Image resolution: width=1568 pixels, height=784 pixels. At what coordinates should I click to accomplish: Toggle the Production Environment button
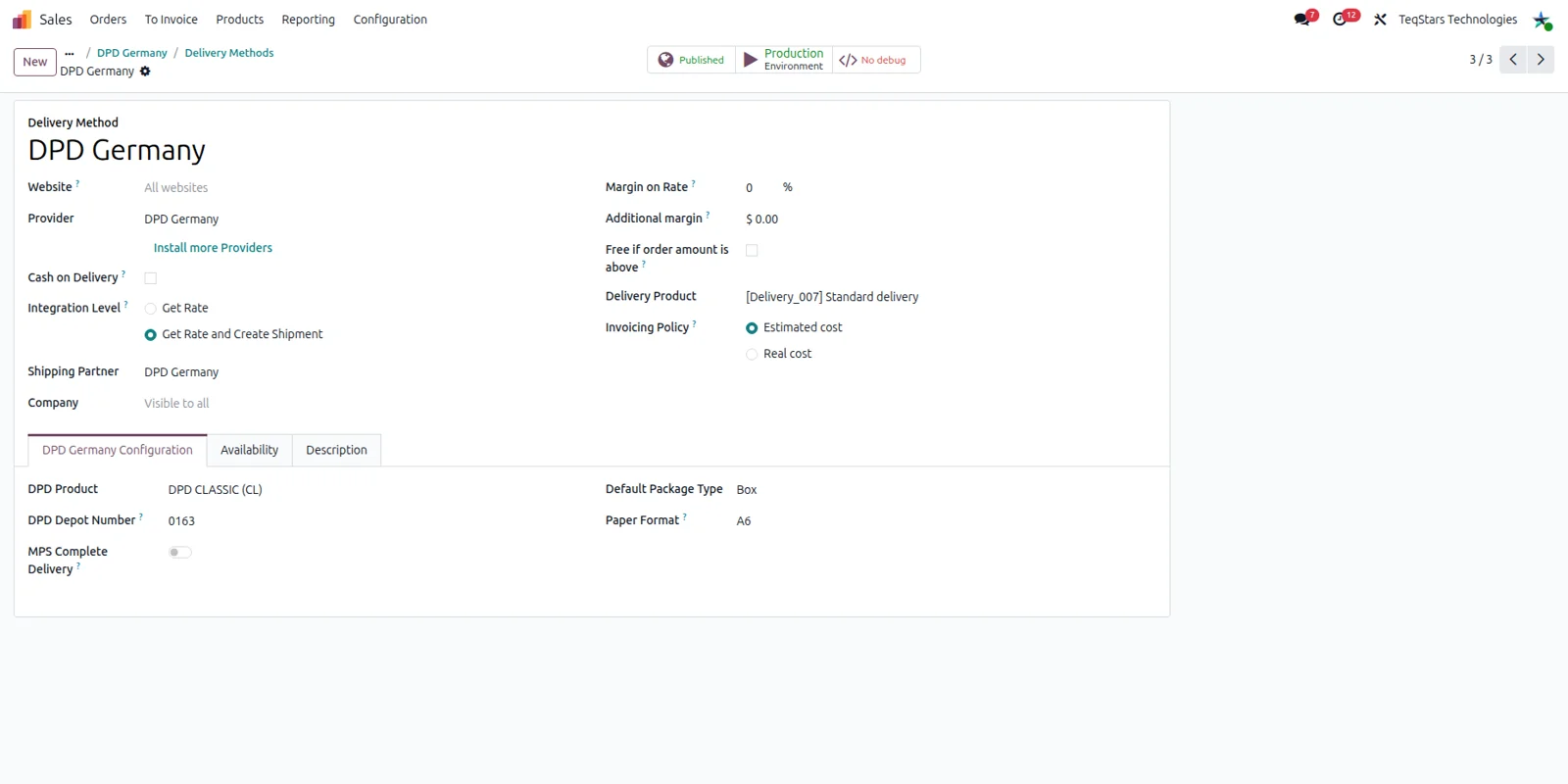click(784, 60)
